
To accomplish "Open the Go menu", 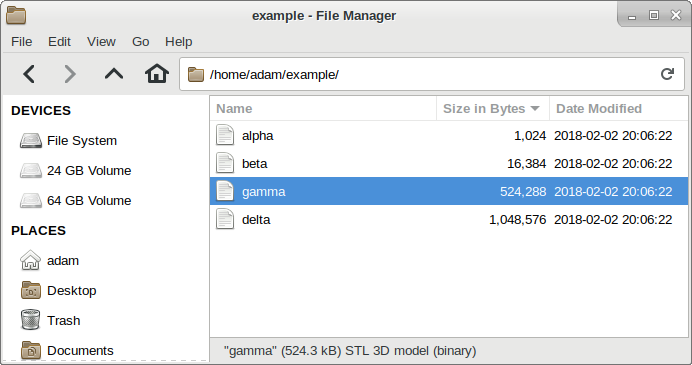I will click(x=140, y=41).
